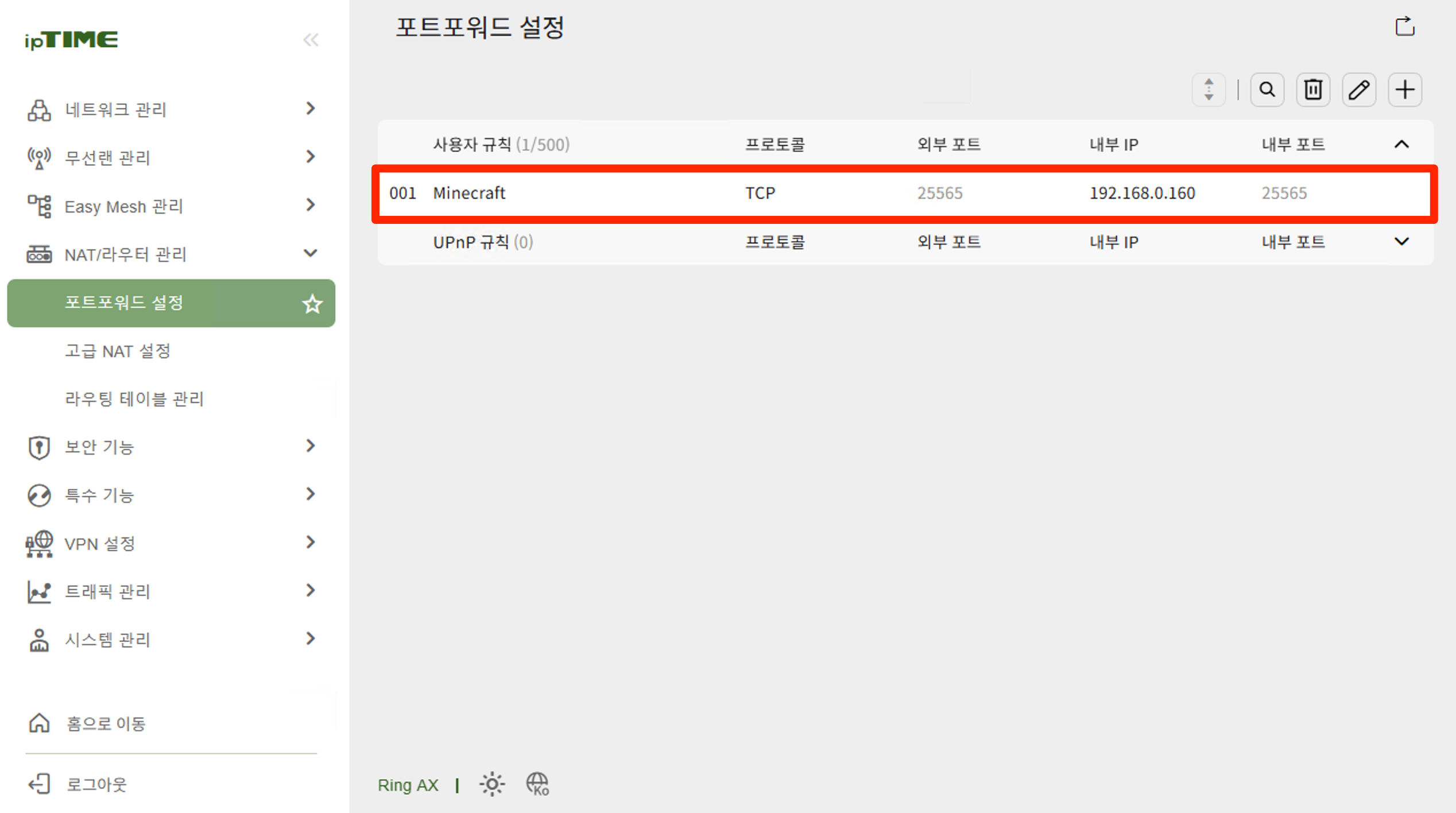Expand 특수 기능 chevron
1456x813 pixels.
(311, 494)
